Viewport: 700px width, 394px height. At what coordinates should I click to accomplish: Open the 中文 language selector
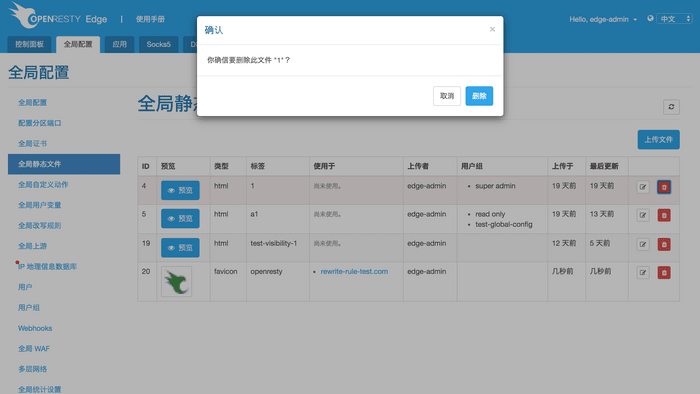coord(674,19)
